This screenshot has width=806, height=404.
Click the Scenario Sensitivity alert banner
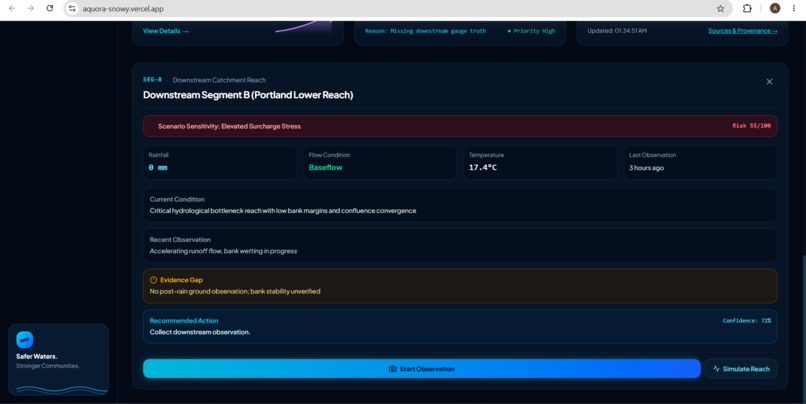(x=460, y=126)
